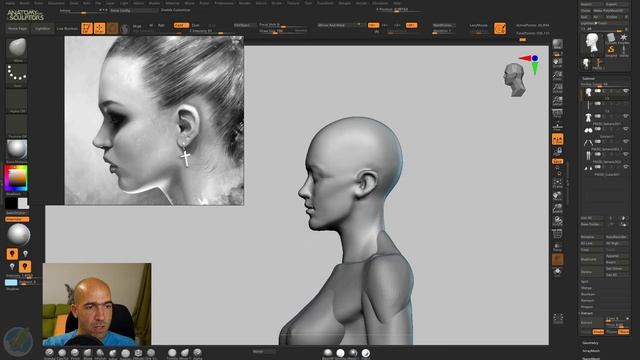Click the Duplicate subtool button
The width and height of the screenshot is (640, 360).
592,260
